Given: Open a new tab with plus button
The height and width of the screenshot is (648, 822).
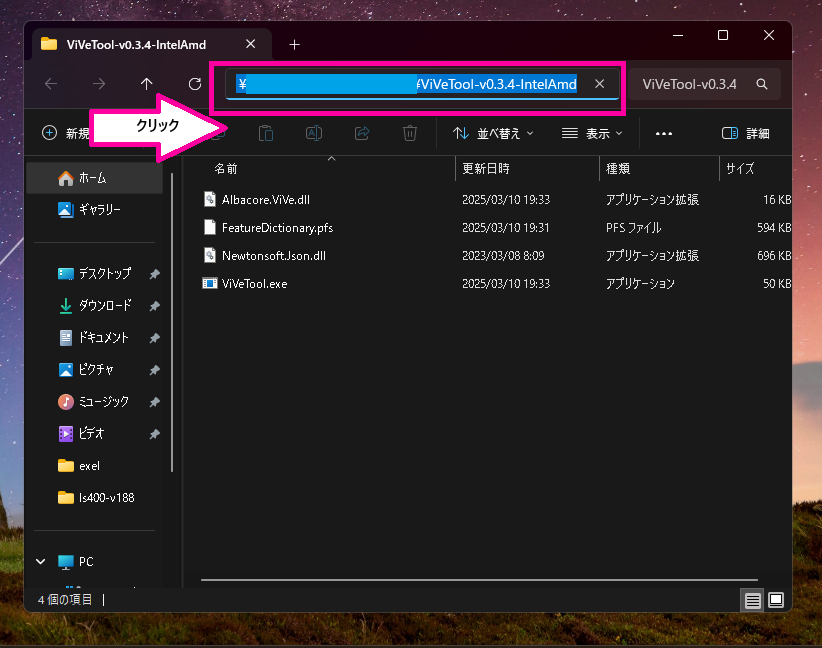Looking at the screenshot, I should (x=295, y=45).
